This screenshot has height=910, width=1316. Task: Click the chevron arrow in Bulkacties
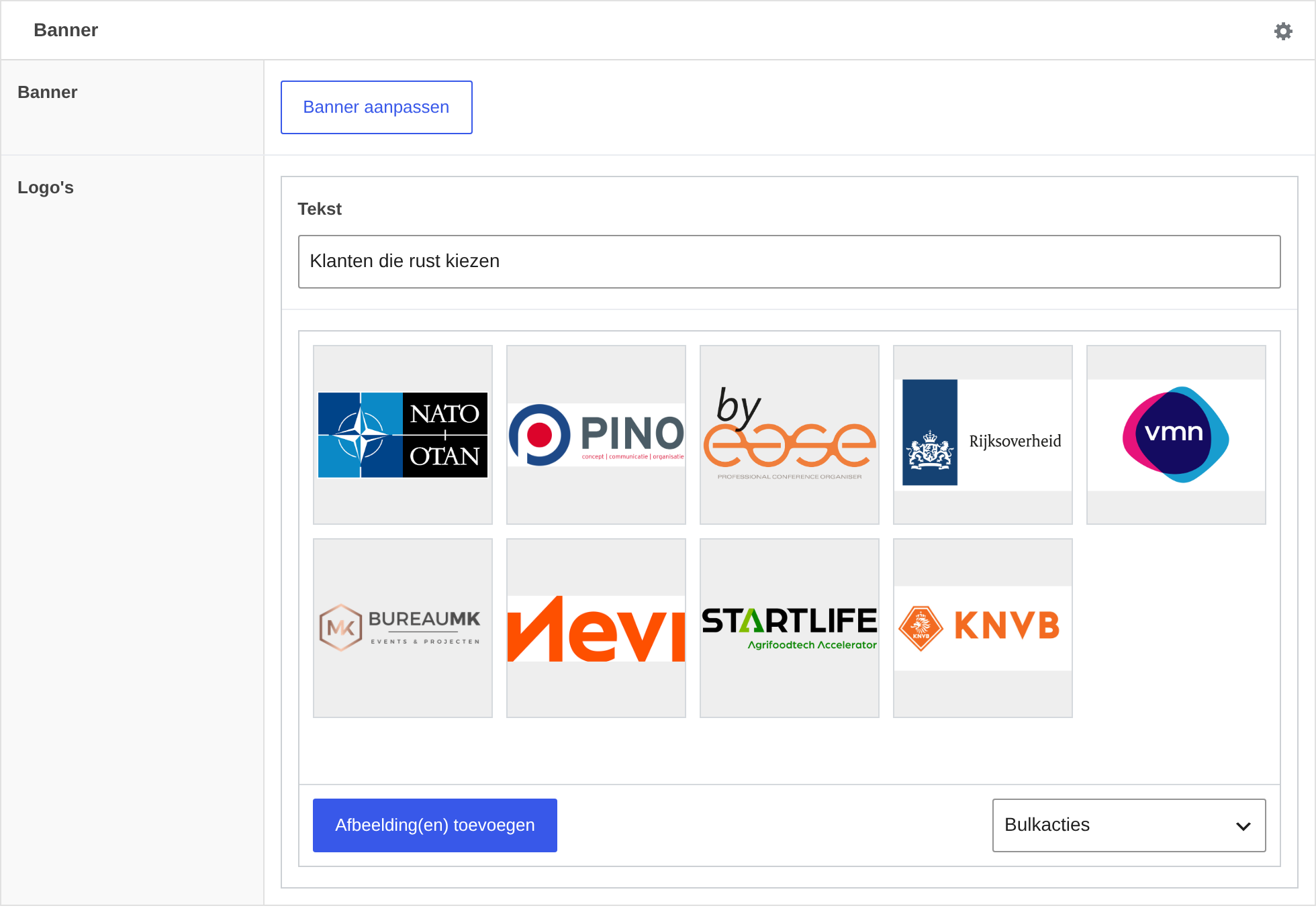(1243, 826)
